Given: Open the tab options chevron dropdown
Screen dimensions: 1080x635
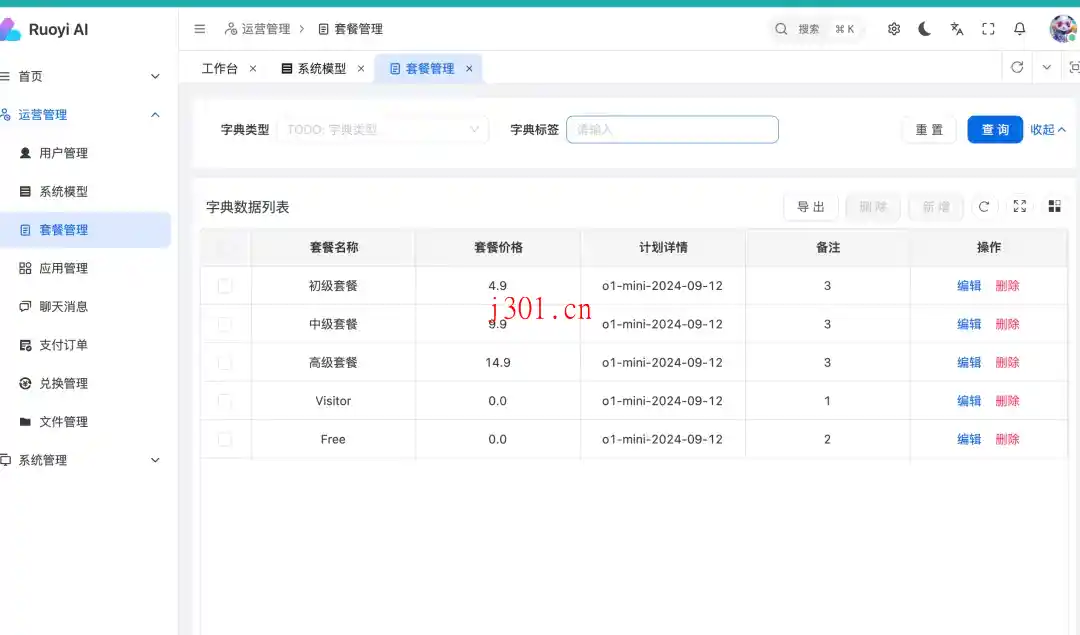Looking at the screenshot, I should [1046, 67].
